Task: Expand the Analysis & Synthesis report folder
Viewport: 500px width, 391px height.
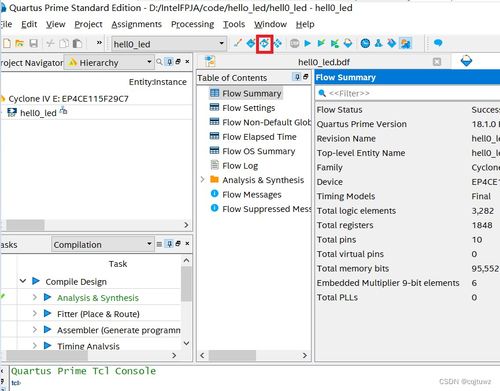Action: 202,180
